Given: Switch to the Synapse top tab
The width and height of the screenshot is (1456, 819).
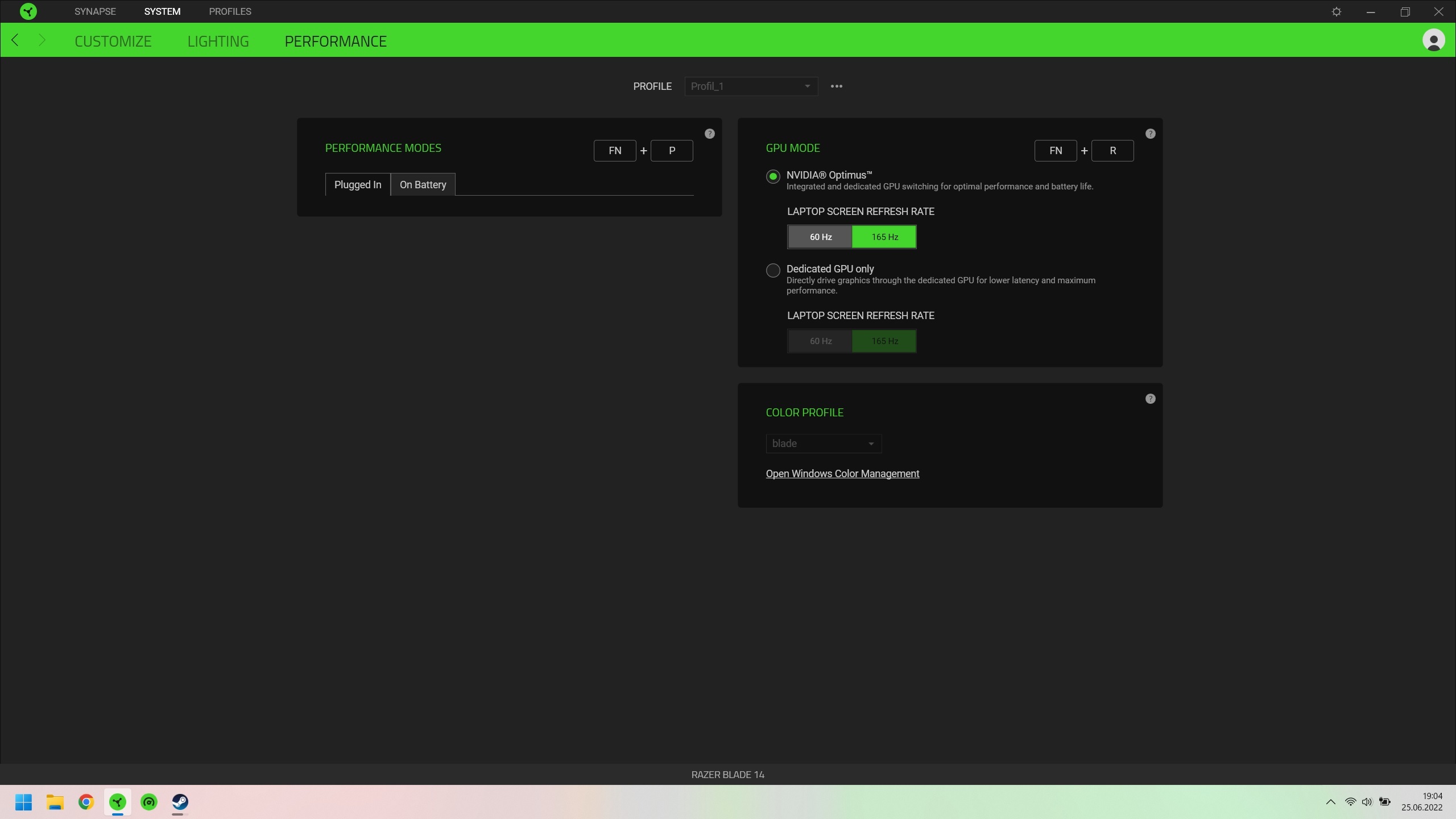Looking at the screenshot, I should pos(95,11).
